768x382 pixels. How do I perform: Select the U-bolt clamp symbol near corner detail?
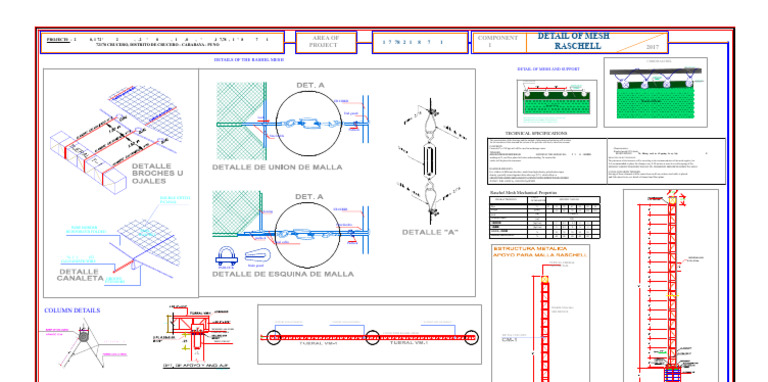[x=225, y=257]
